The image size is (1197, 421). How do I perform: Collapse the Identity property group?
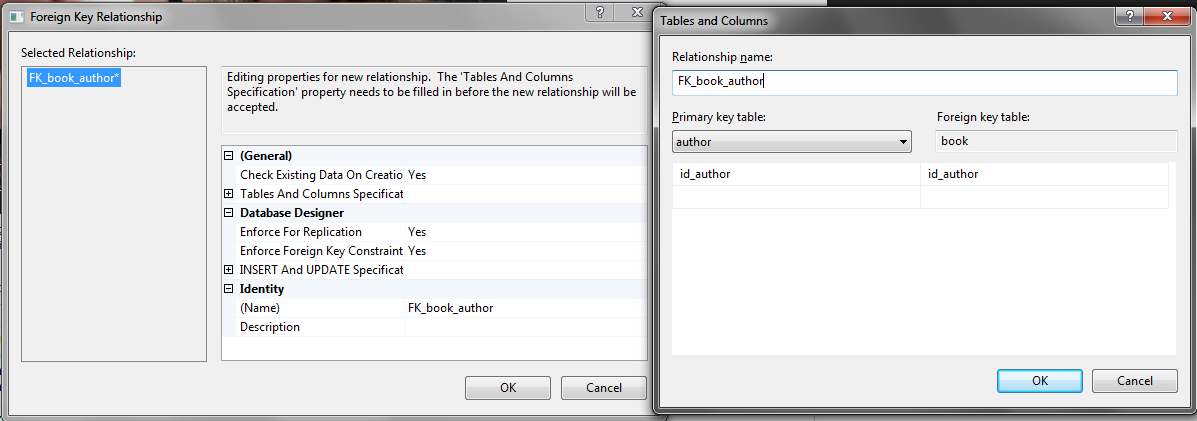pyautogui.click(x=228, y=289)
